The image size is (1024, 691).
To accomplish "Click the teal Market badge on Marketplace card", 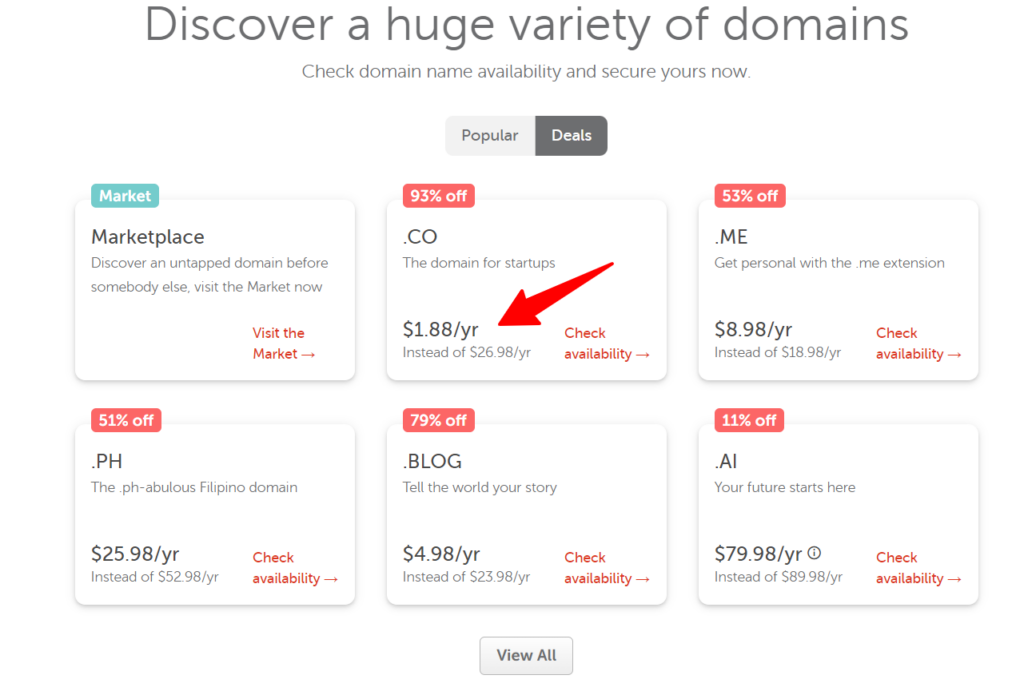I will point(124,195).
